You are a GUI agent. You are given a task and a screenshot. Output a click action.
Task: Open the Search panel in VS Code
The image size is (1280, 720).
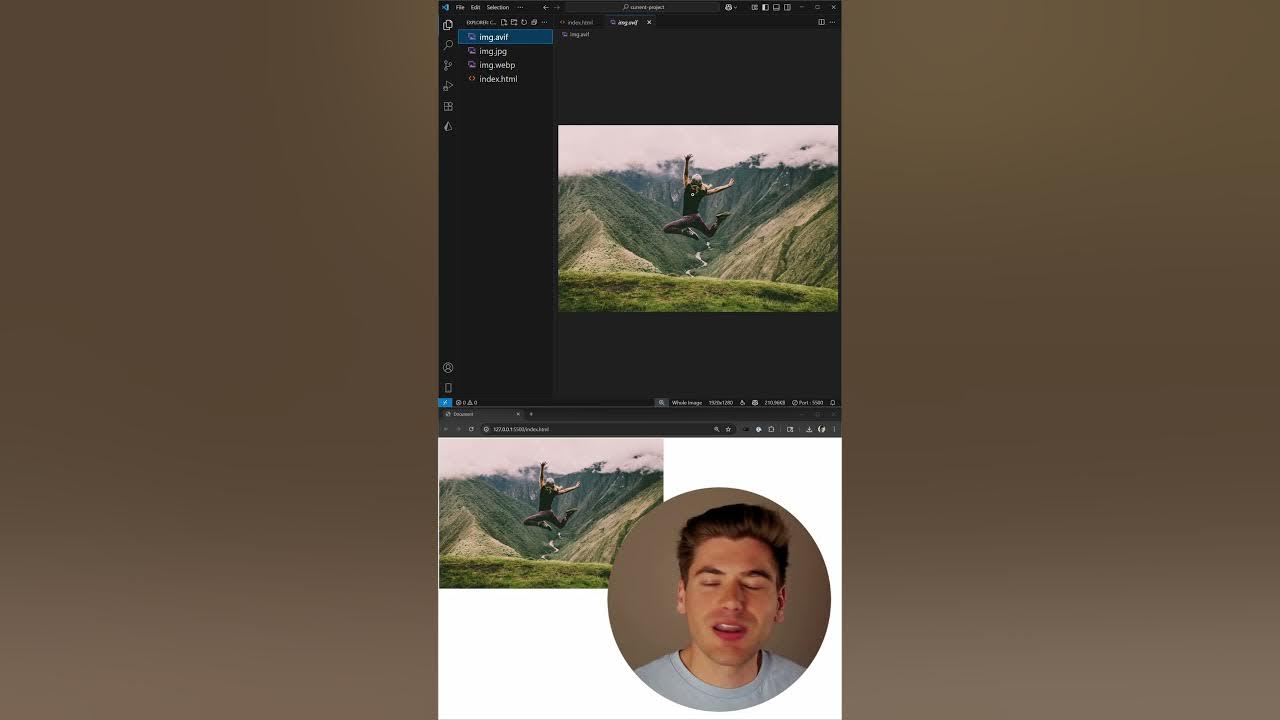[x=448, y=45]
